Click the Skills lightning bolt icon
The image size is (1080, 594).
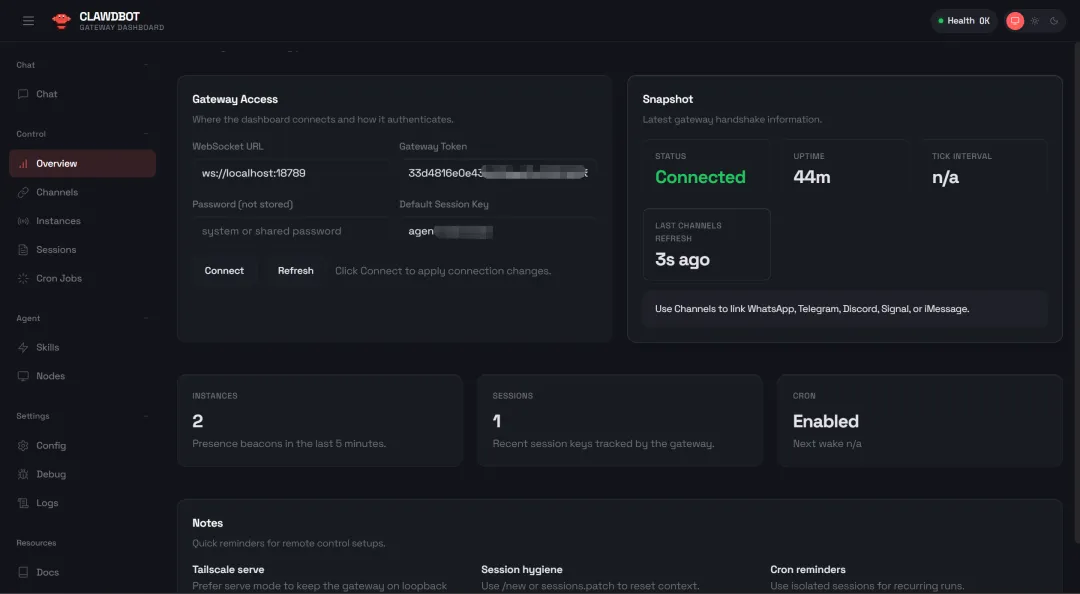tap(23, 347)
